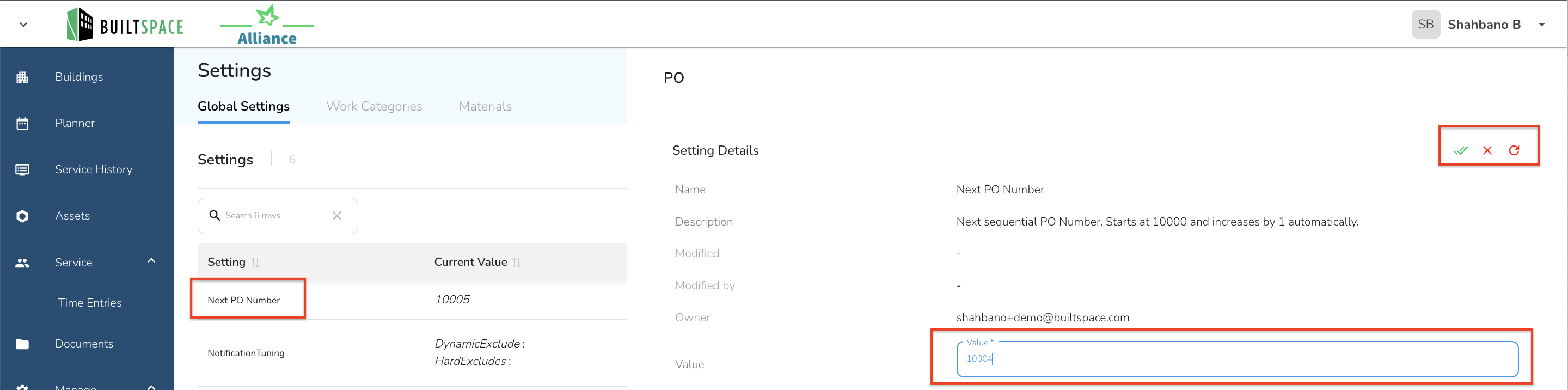The image size is (1568, 390).
Task: Open Documents in the sidebar
Action: coord(84,344)
